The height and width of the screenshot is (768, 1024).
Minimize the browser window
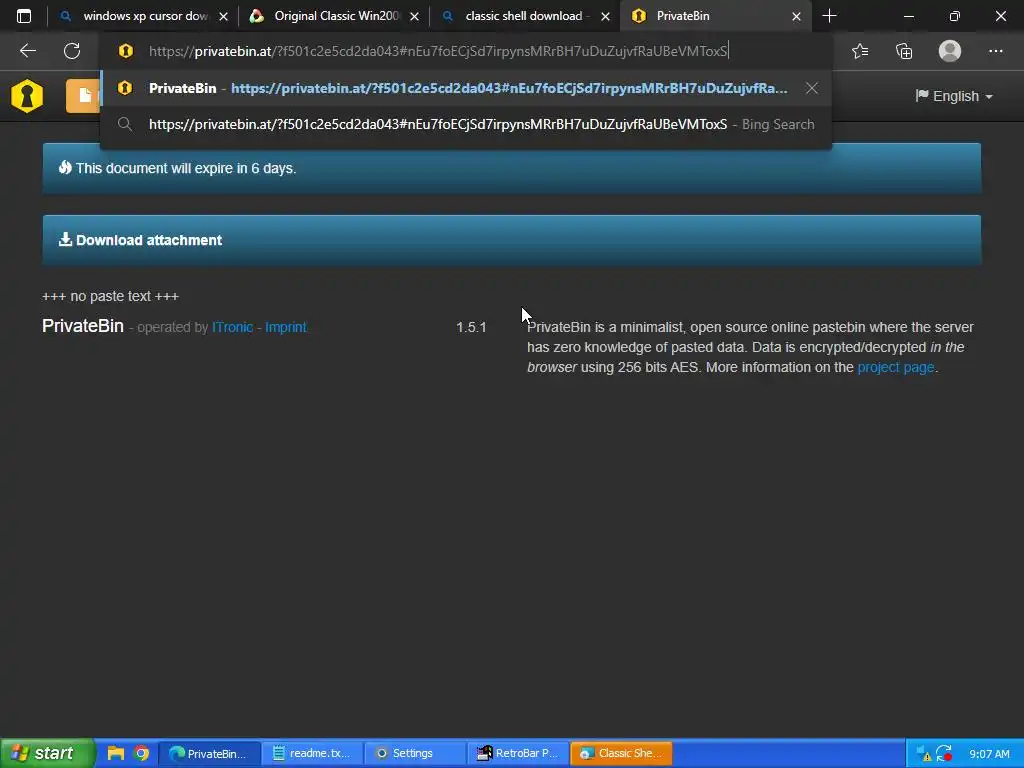tap(908, 16)
